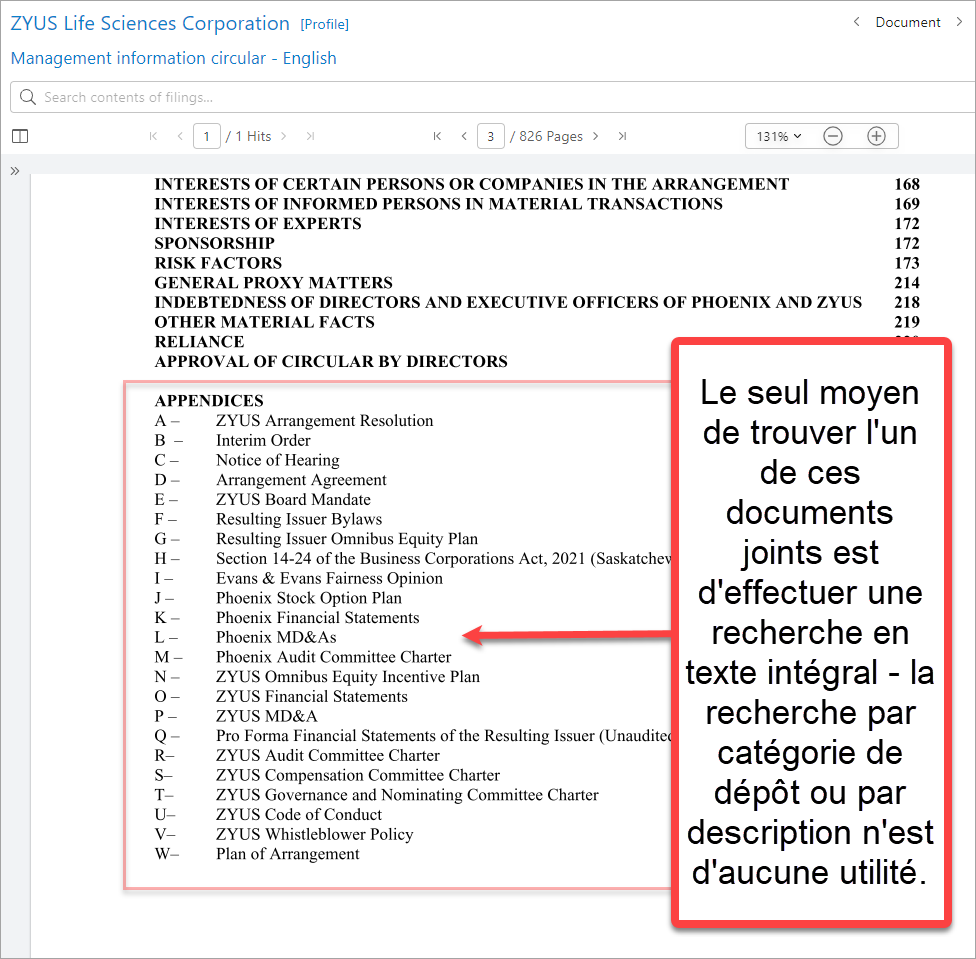Click ZYUS Board Mandate appendix
The width and height of the screenshot is (976, 959).
coord(293,500)
